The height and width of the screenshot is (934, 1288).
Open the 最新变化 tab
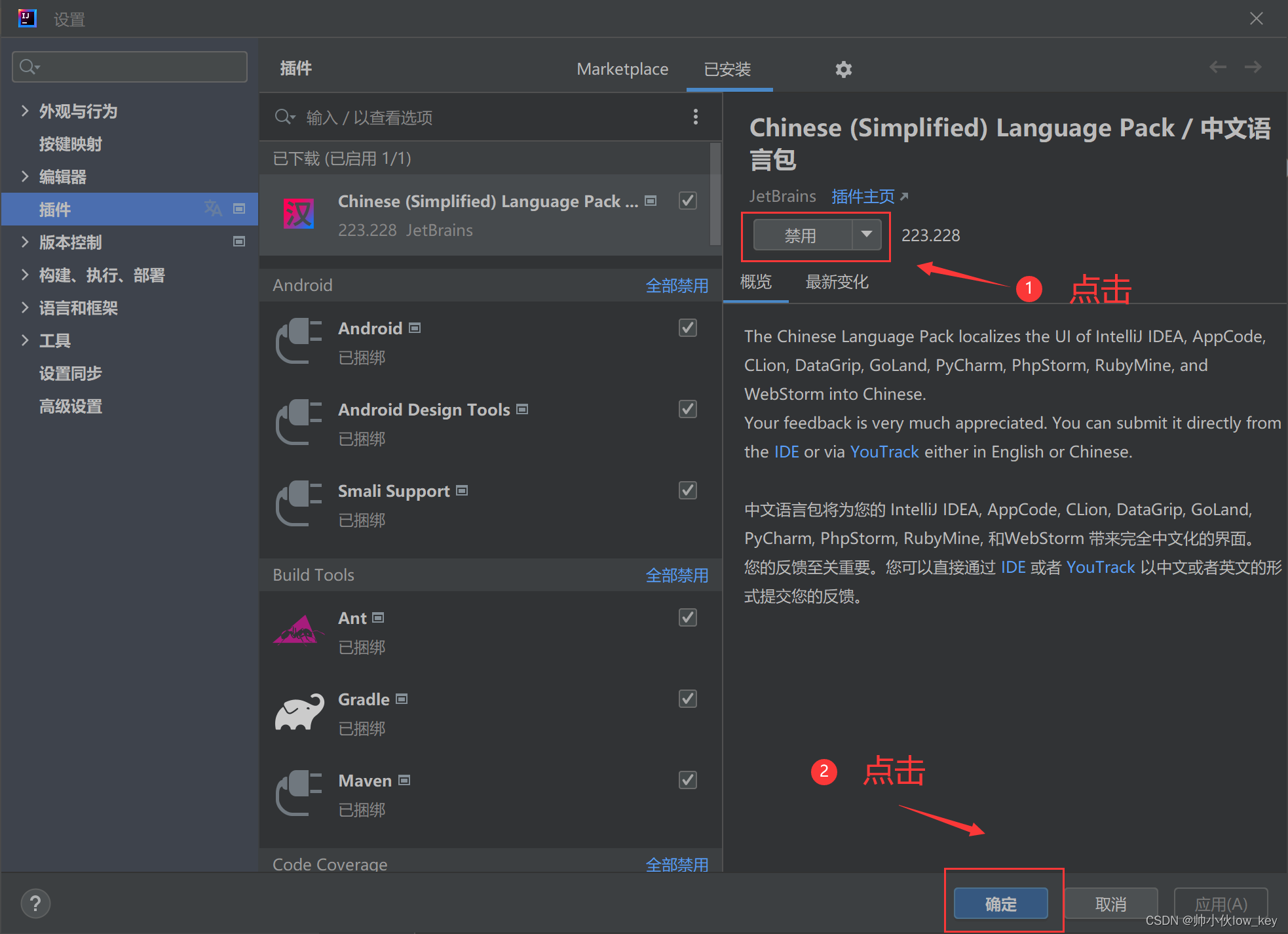click(837, 282)
